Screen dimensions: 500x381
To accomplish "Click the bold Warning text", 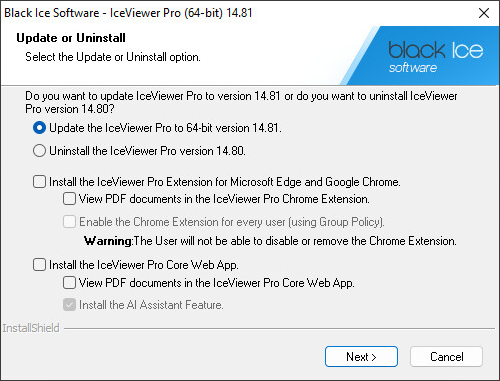I will point(108,241).
